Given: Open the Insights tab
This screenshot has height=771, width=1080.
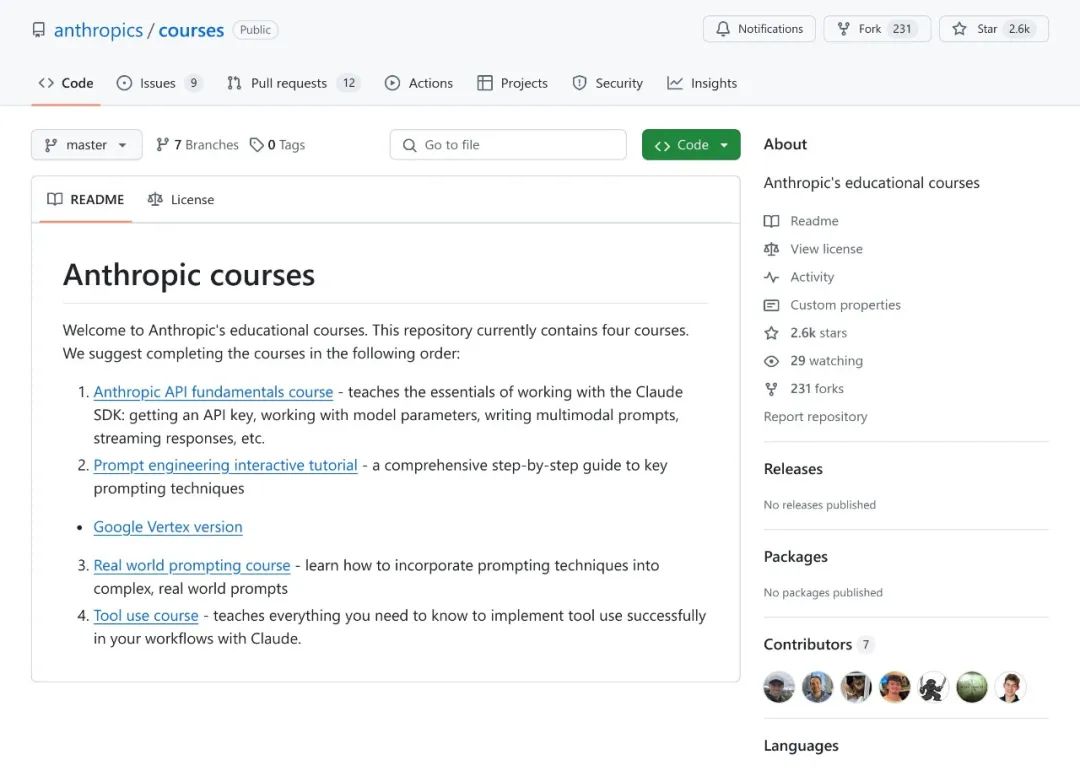Looking at the screenshot, I should point(702,83).
